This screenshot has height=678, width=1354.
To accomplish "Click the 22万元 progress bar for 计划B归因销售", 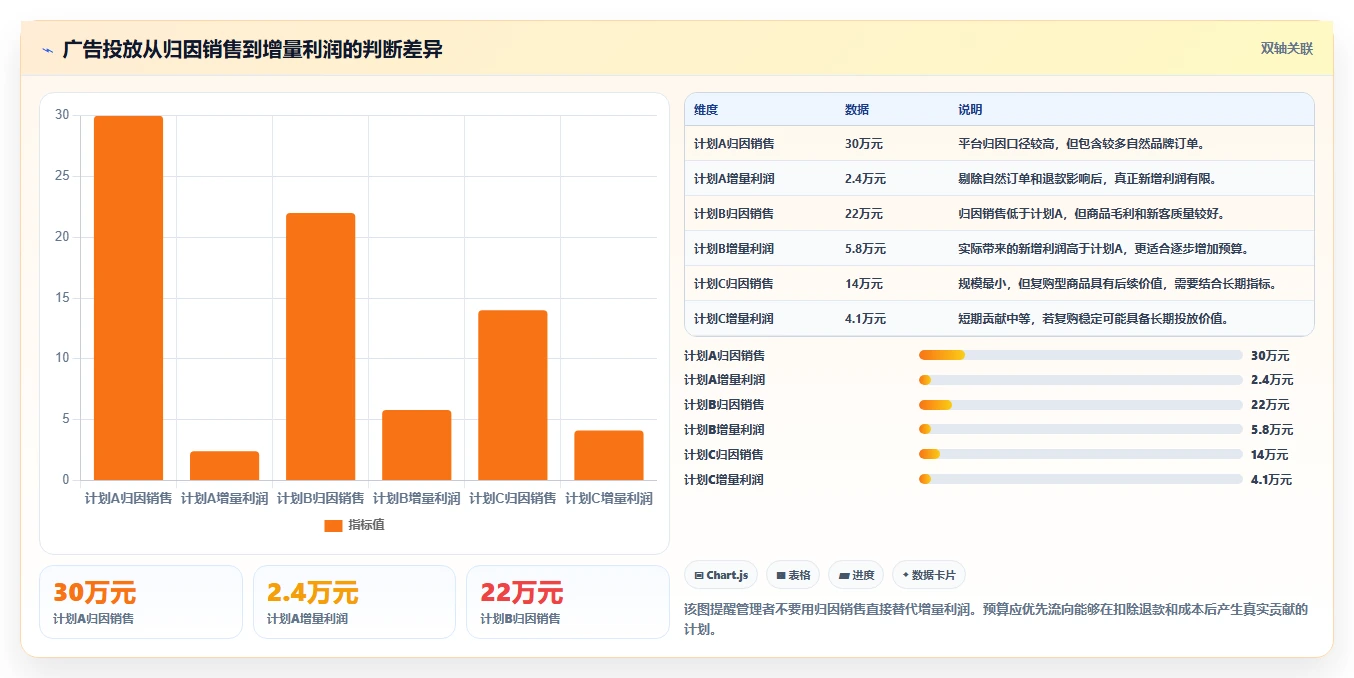I will (1080, 405).
